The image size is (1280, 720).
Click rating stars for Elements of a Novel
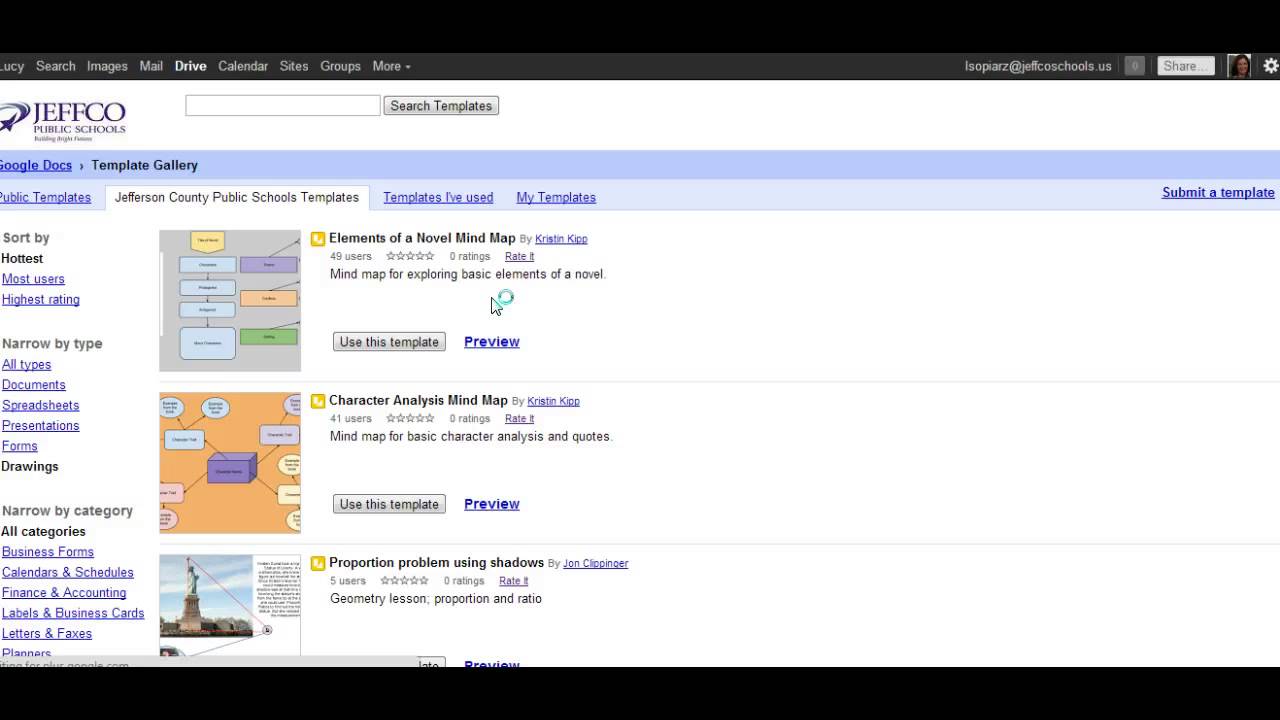point(410,256)
